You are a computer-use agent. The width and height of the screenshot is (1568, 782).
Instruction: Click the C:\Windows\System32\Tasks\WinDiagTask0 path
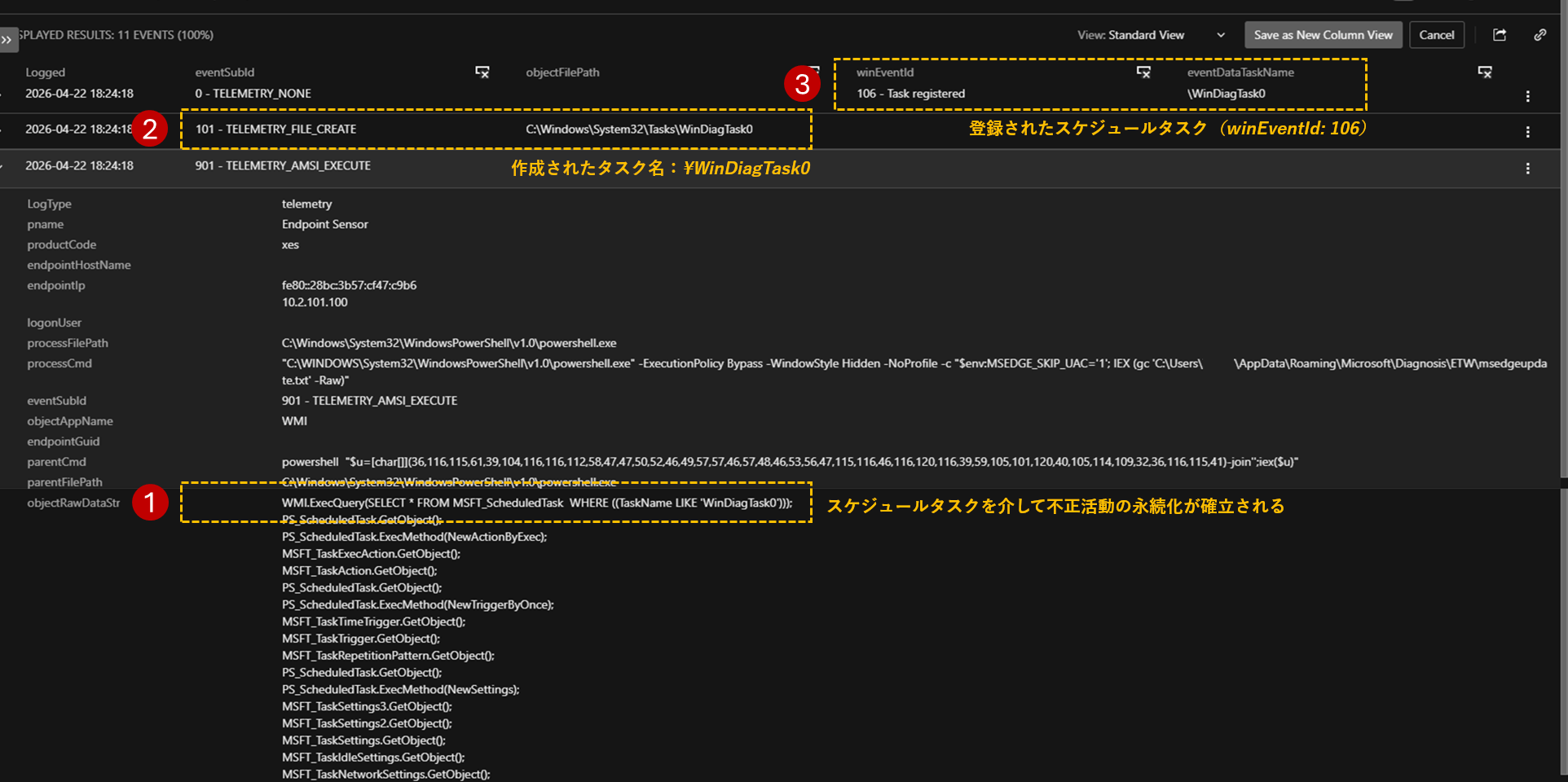tap(639, 130)
